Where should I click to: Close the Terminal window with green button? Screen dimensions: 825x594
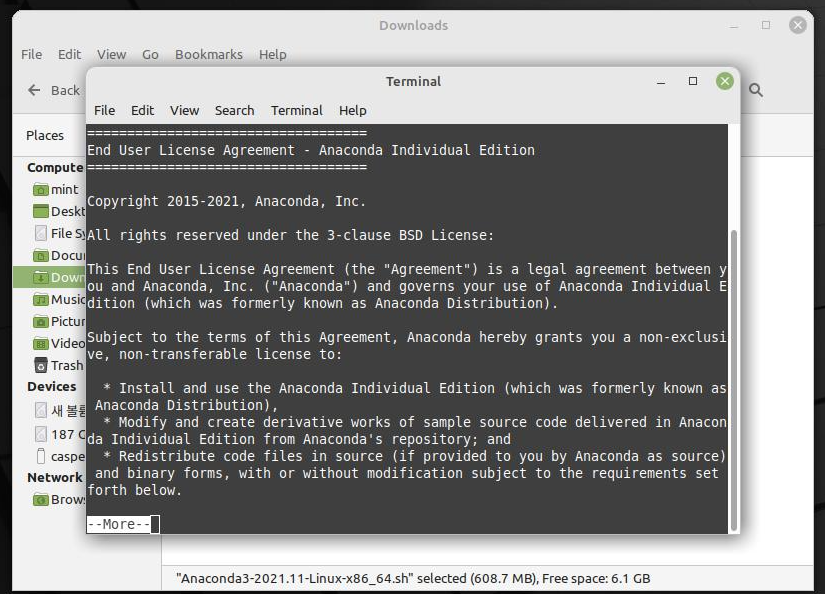(x=725, y=81)
